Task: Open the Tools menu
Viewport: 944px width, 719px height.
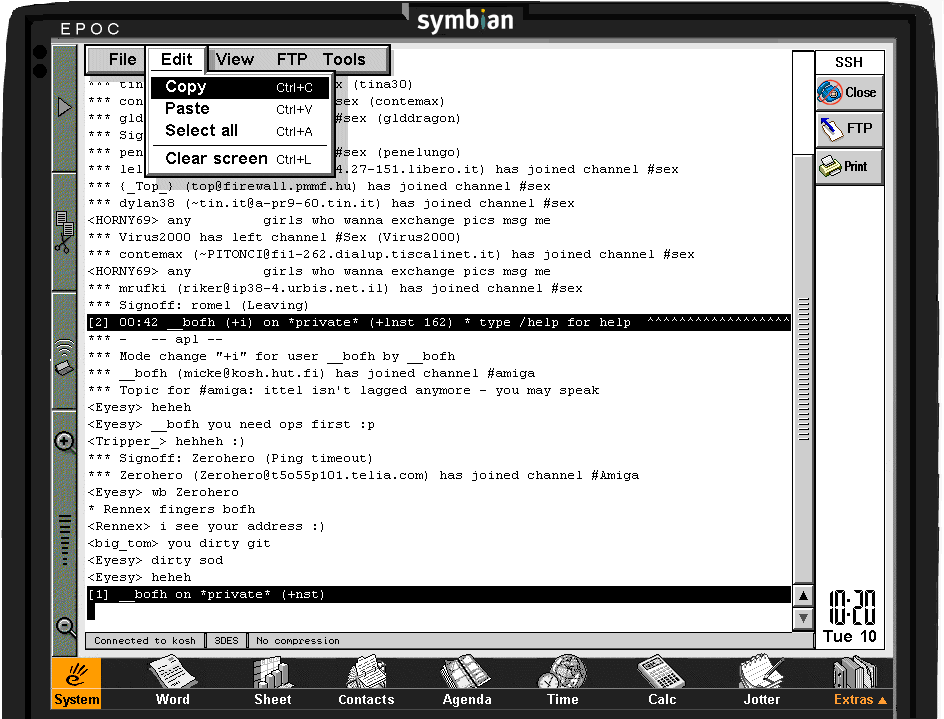Action: [x=344, y=60]
